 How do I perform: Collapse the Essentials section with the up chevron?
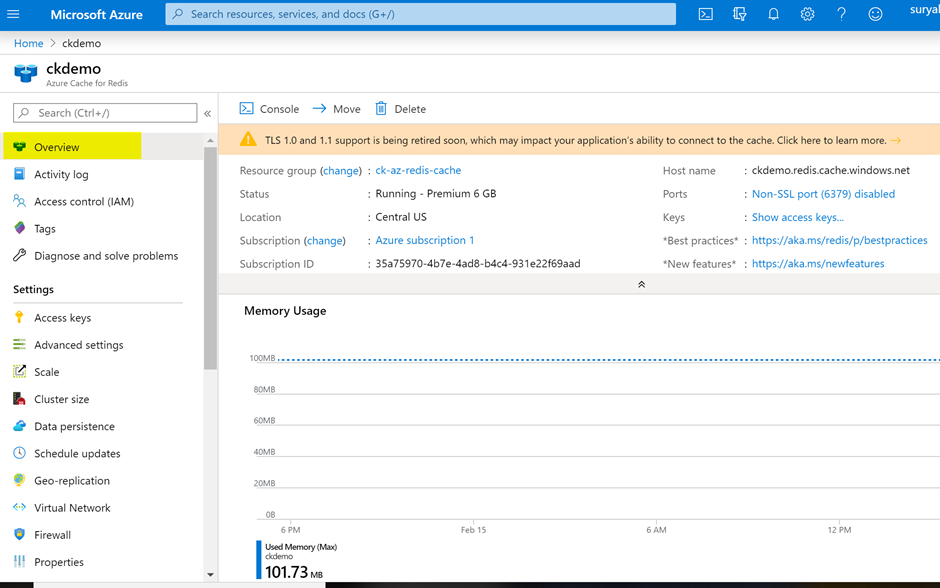click(x=641, y=284)
